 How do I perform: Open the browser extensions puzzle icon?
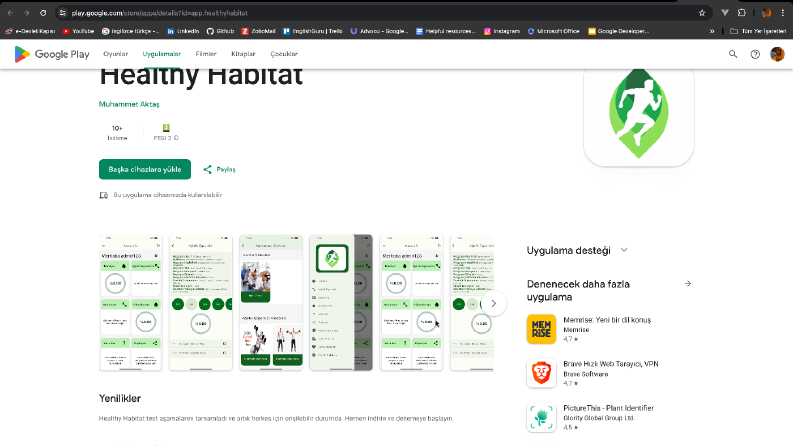point(741,13)
